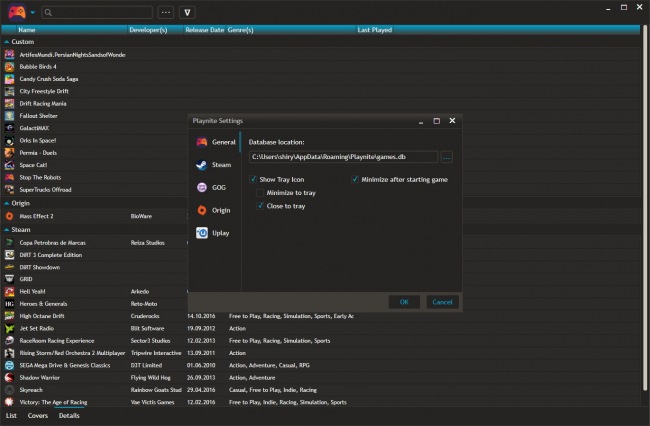Select GRID game icon
Image resolution: width=650 pixels, height=426 pixels.
coord(9,279)
